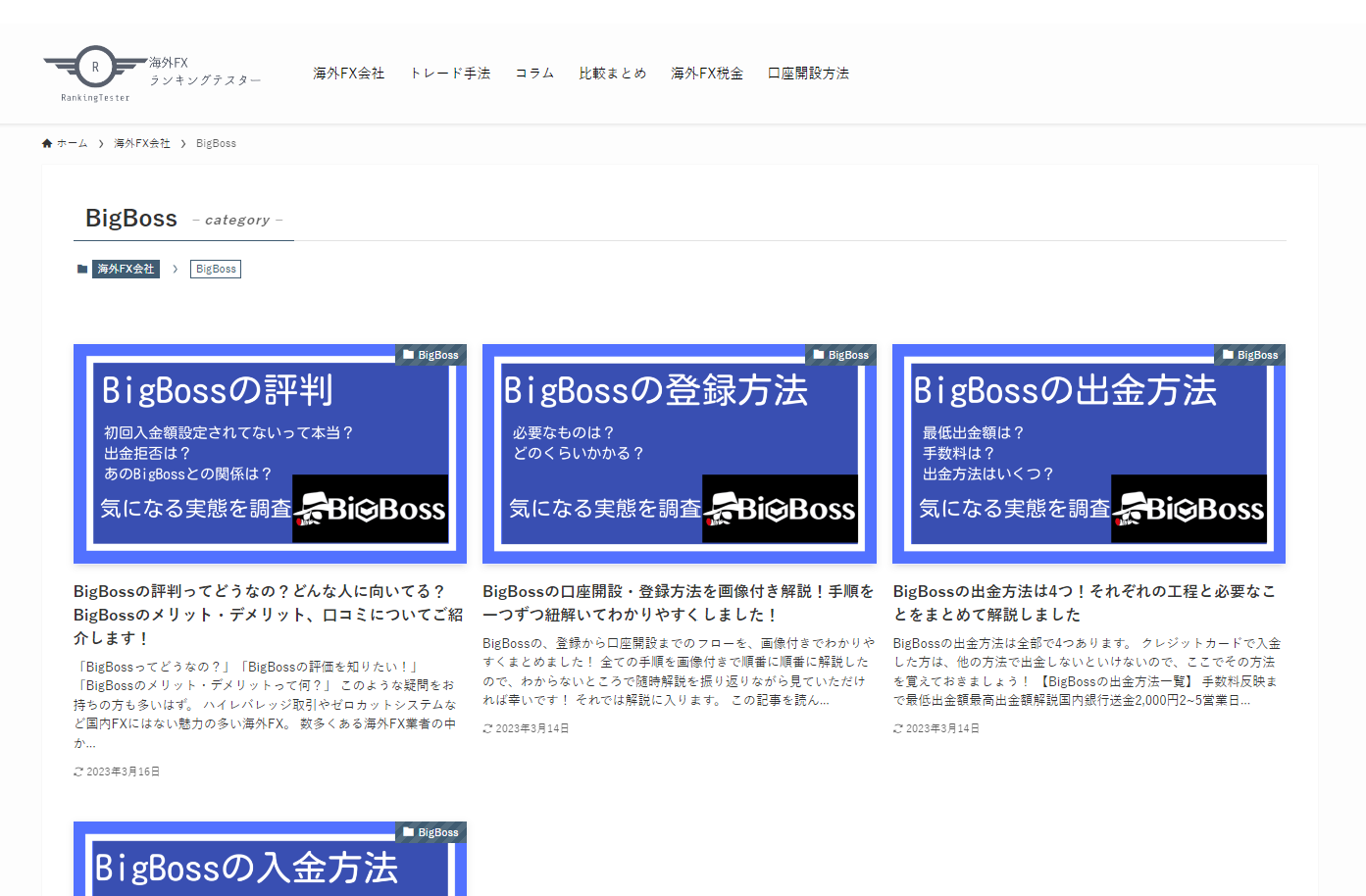This screenshot has height=896, width=1366.
Task: Go to コラム in top navigation
Action: click(534, 74)
